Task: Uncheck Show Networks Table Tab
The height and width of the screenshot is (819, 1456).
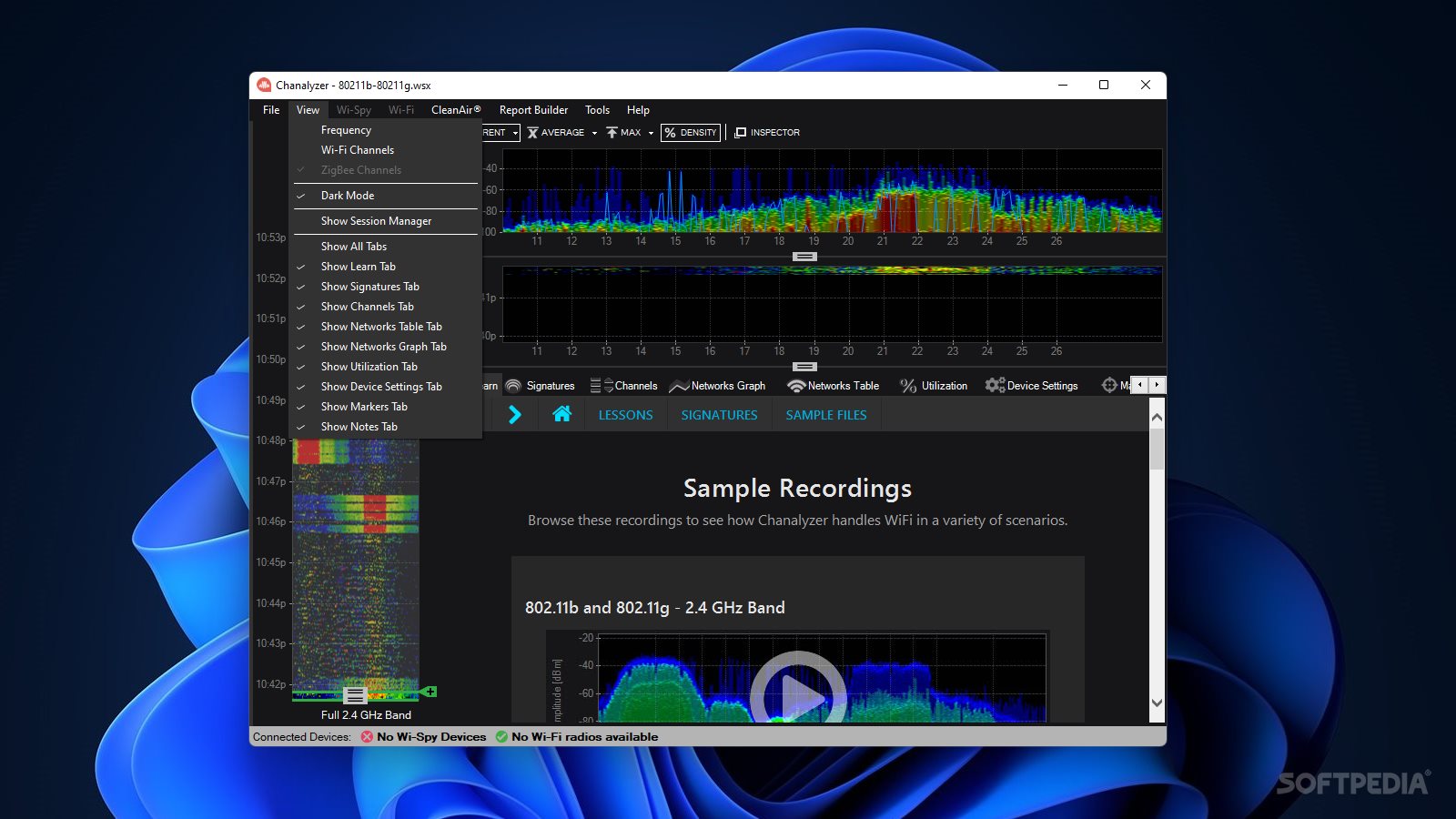Action: coord(386,327)
